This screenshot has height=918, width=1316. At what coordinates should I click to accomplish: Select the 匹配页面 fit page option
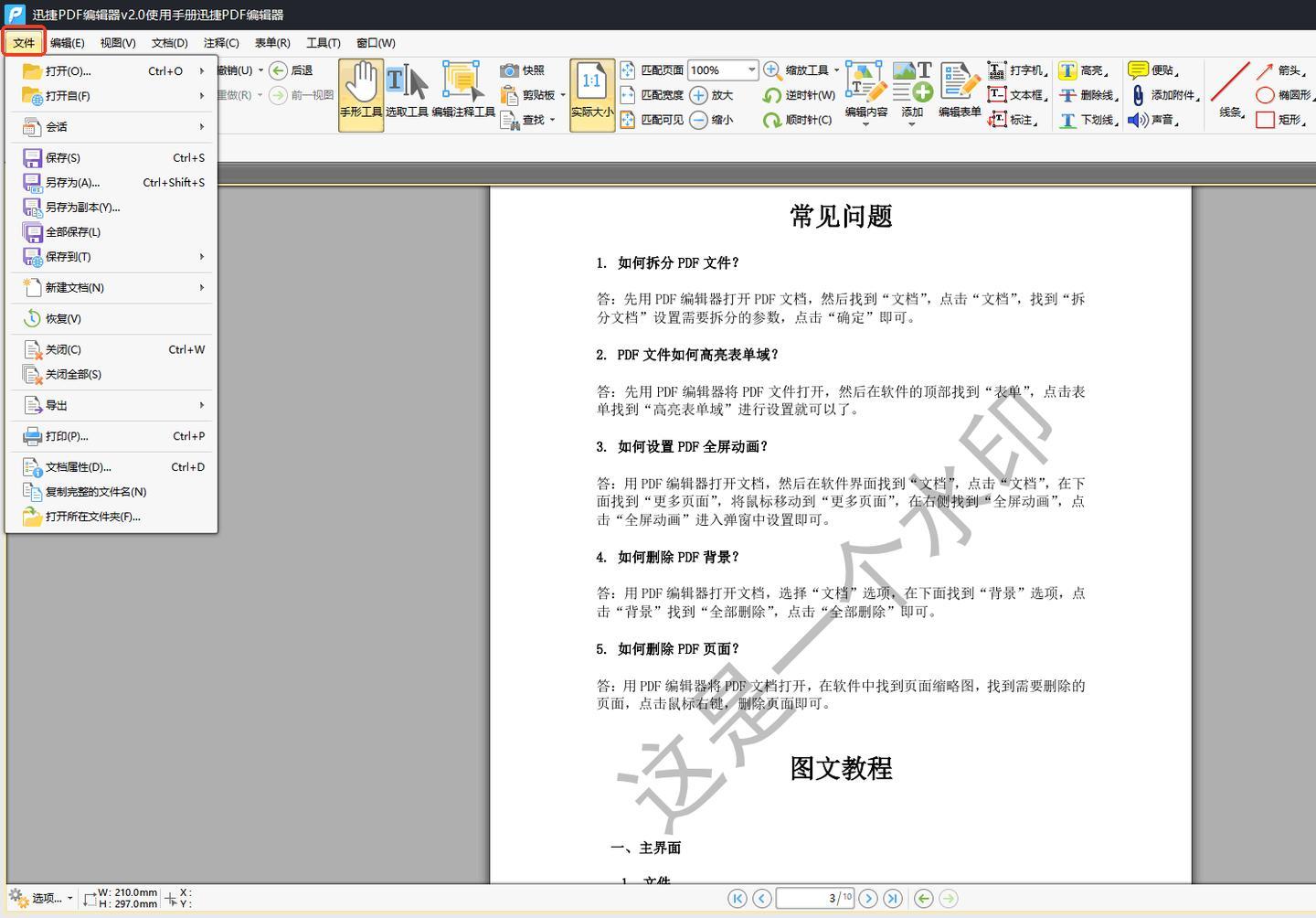click(x=652, y=70)
